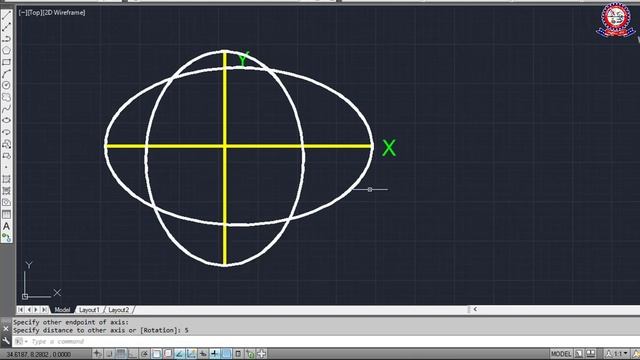Select the Point tool
The width and height of the screenshot is (640, 360).
tap(6, 167)
